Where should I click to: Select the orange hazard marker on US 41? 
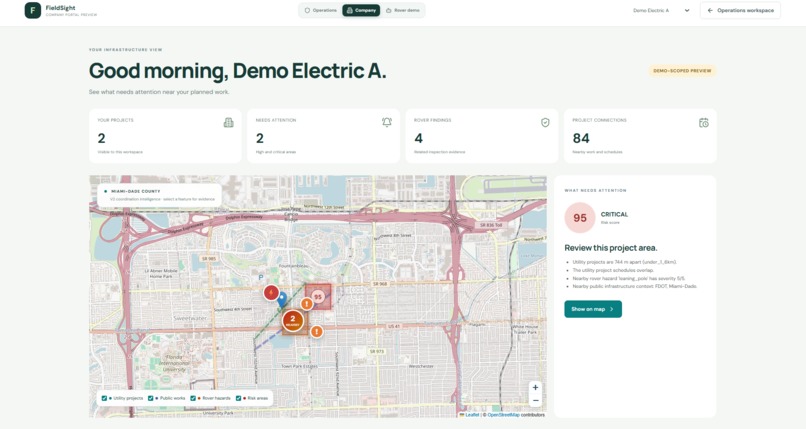(x=317, y=331)
